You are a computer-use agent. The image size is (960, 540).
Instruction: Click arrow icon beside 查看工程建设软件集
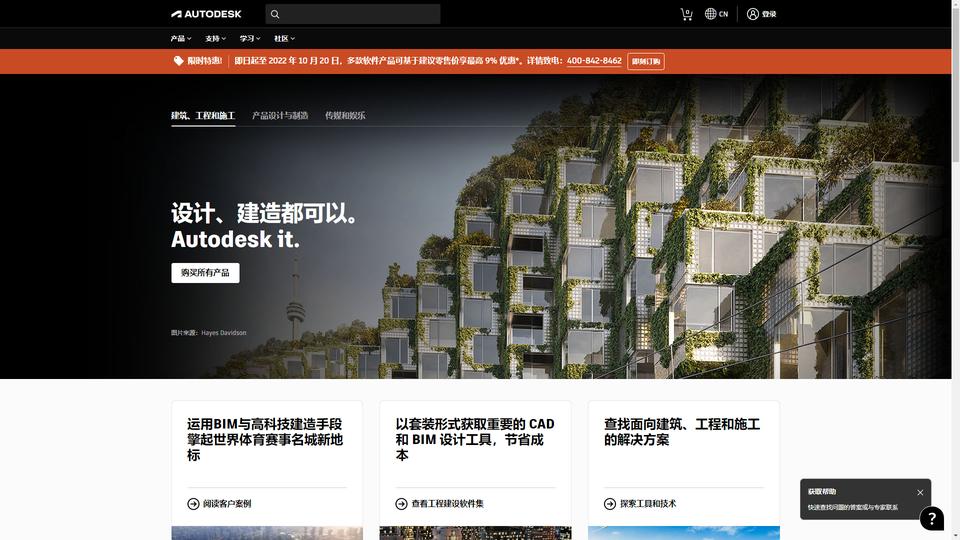click(x=402, y=504)
